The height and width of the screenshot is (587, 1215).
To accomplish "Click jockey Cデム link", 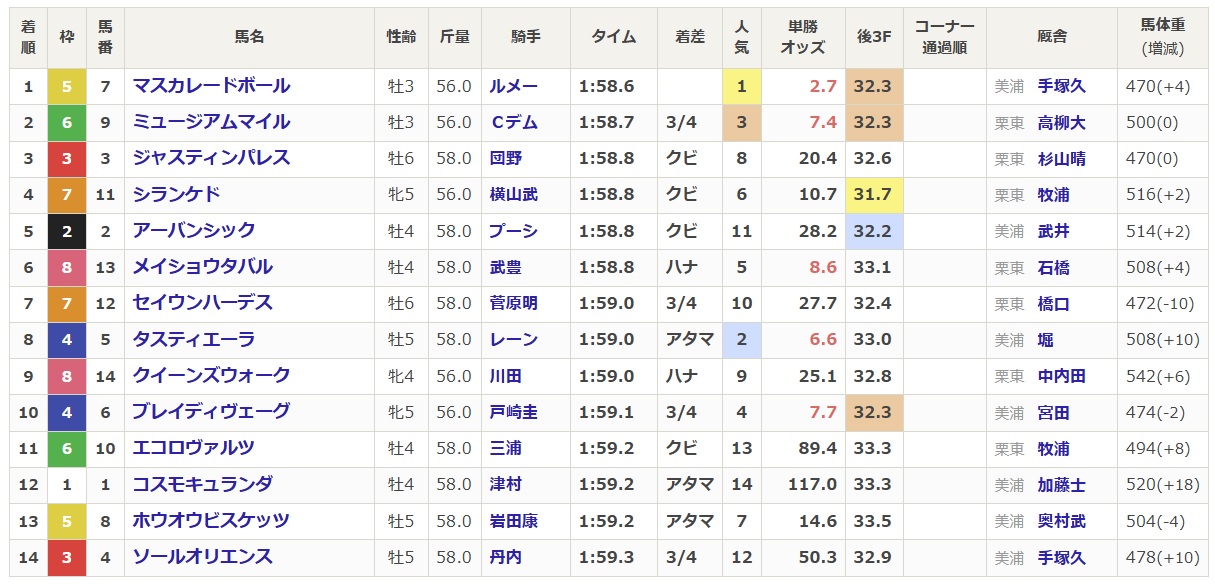I will click(513, 123).
